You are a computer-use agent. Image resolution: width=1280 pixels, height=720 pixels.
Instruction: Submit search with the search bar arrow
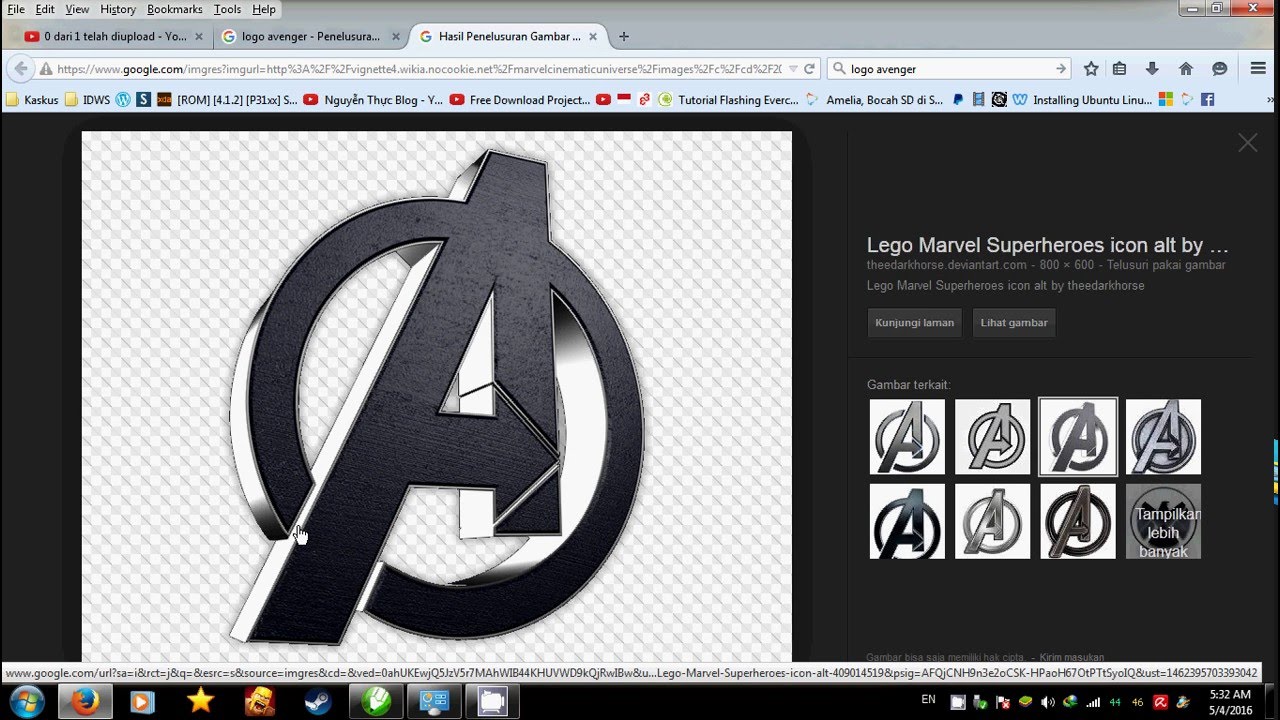(x=1061, y=69)
